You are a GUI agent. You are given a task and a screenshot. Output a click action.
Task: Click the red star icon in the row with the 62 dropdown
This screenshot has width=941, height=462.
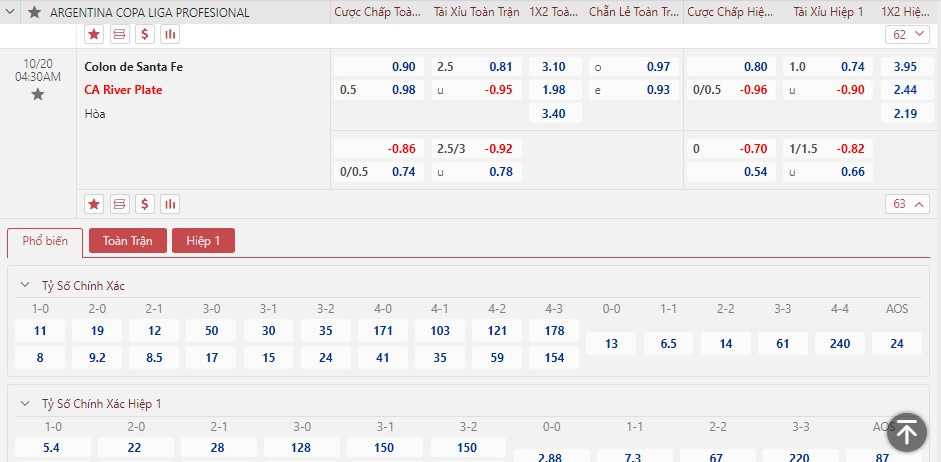pos(94,34)
